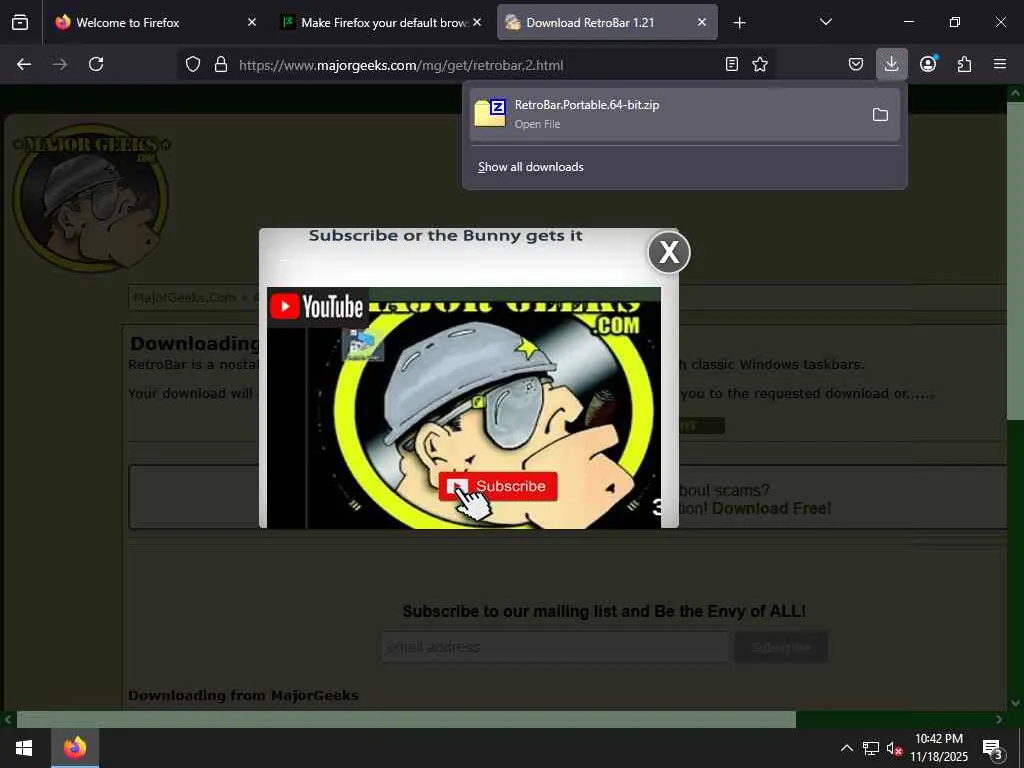Reload the current page
Image resolution: width=1024 pixels, height=768 pixels.
point(96,64)
